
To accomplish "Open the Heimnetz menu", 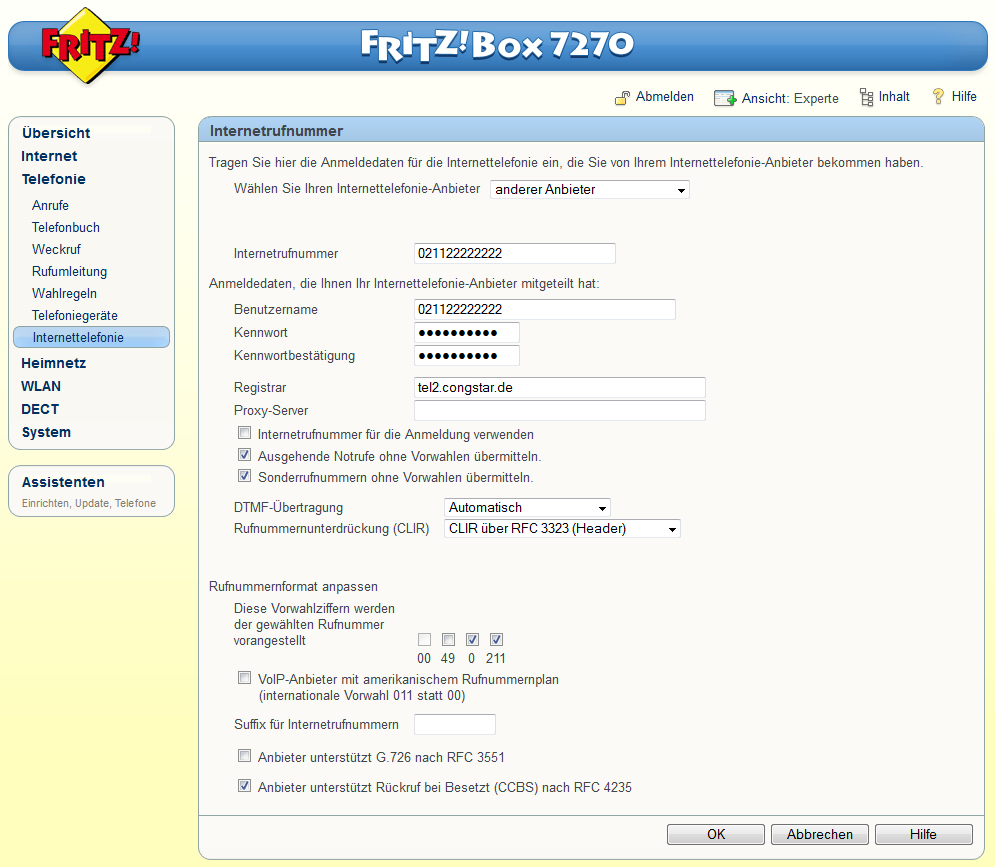I will coord(53,363).
